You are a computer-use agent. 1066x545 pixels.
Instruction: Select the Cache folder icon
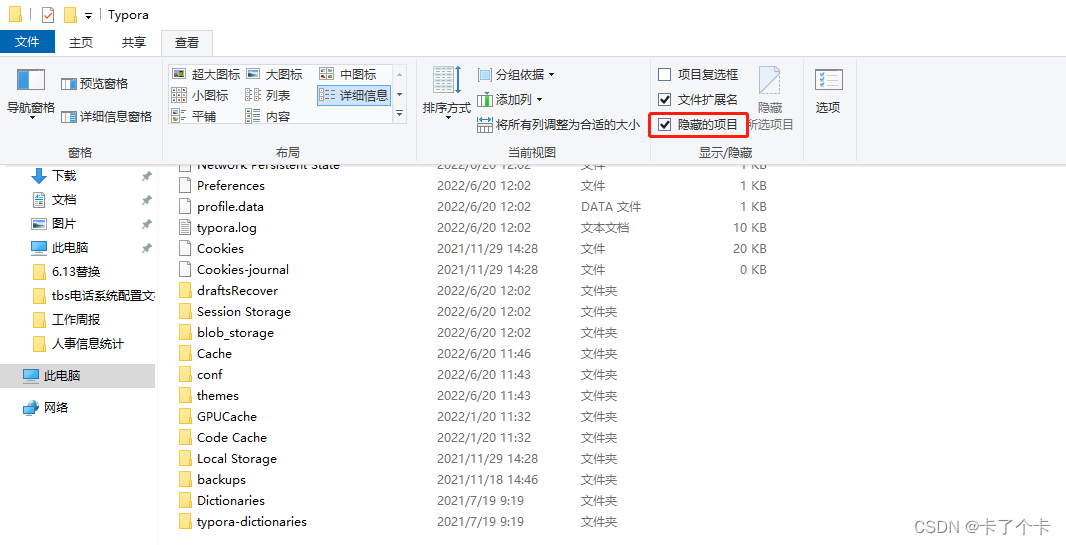[x=185, y=354]
